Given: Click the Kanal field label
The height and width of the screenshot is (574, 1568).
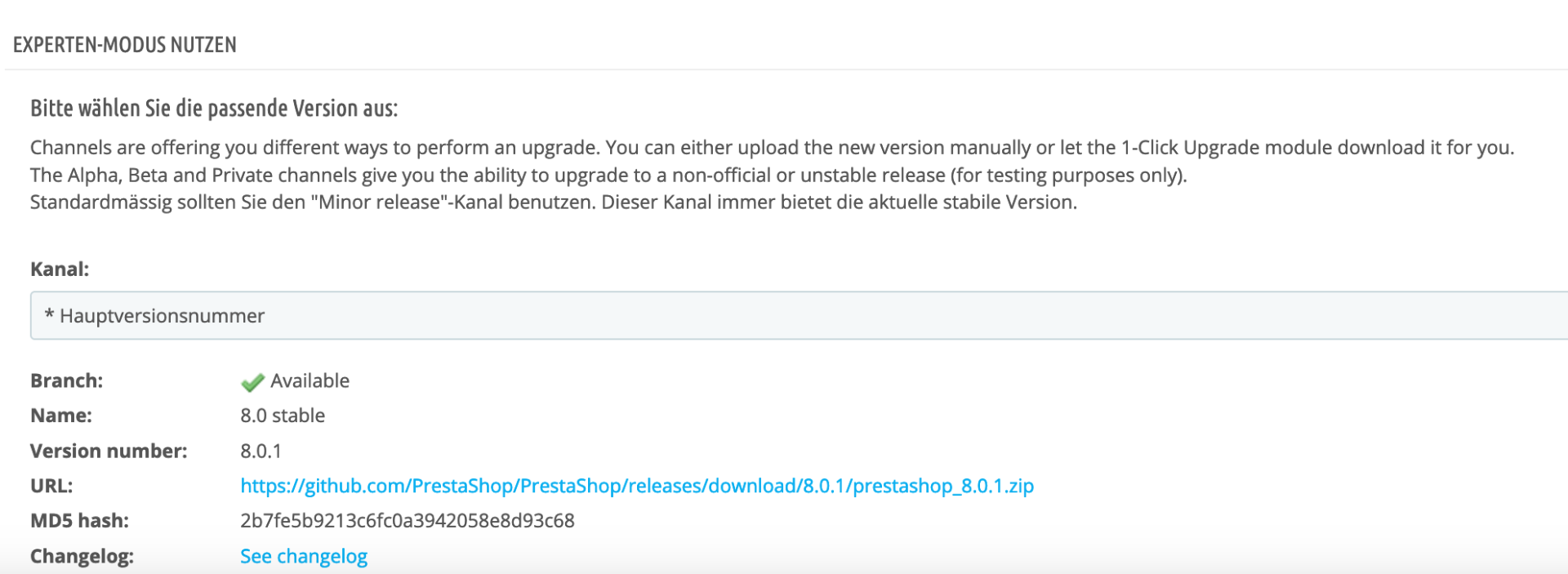Looking at the screenshot, I should tap(60, 269).
